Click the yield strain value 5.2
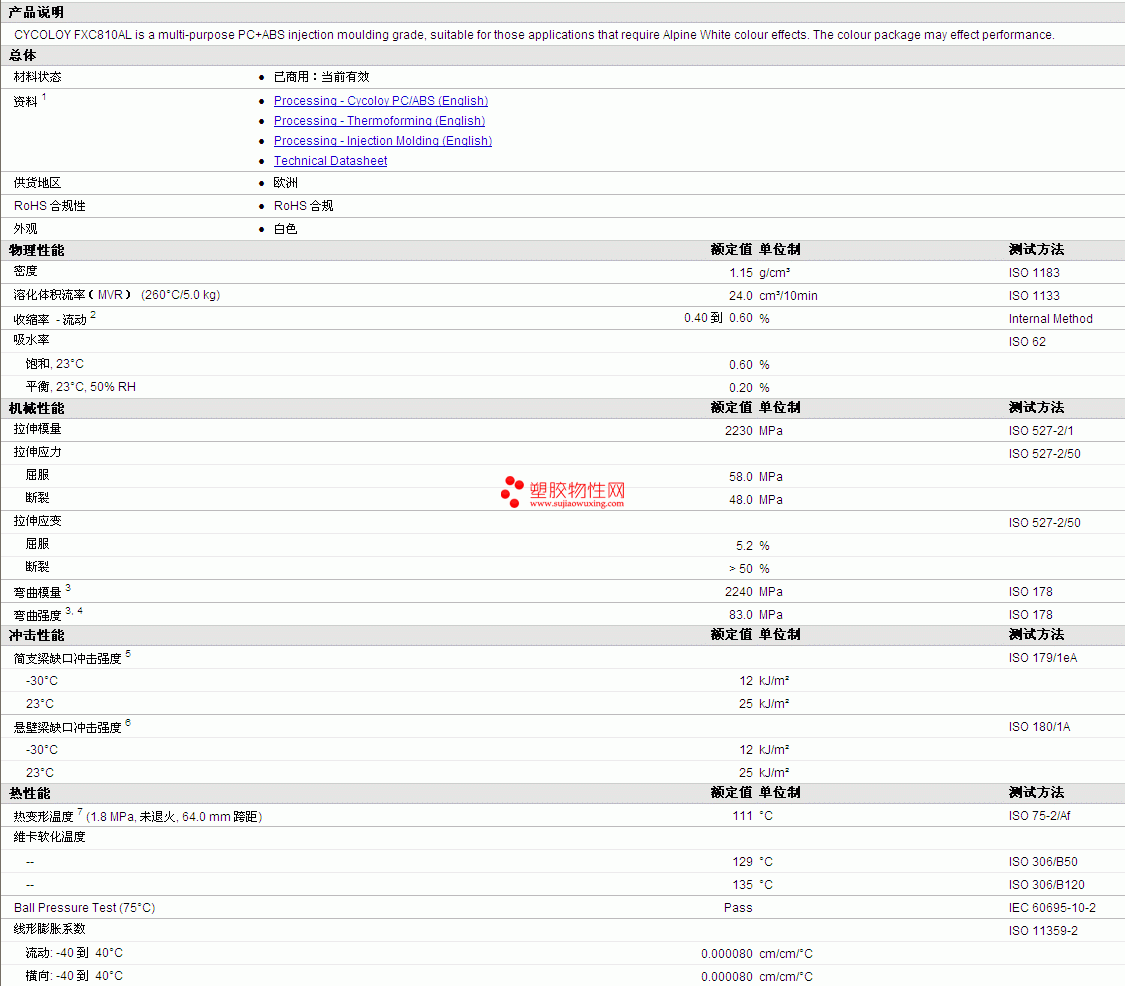The image size is (1125, 986). (x=745, y=545)
